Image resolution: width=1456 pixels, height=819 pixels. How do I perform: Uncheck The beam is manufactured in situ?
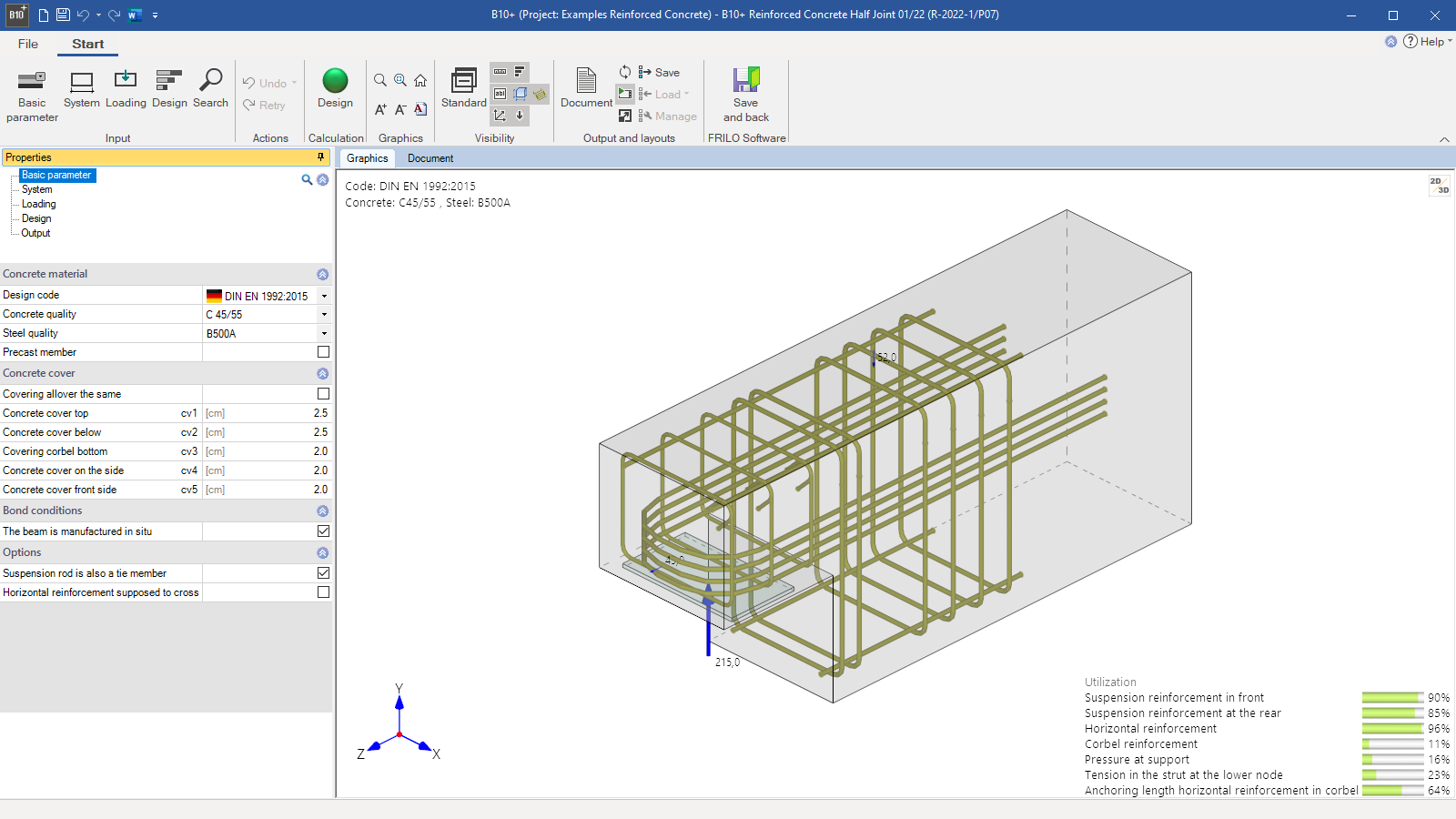[x=323, y=531]
